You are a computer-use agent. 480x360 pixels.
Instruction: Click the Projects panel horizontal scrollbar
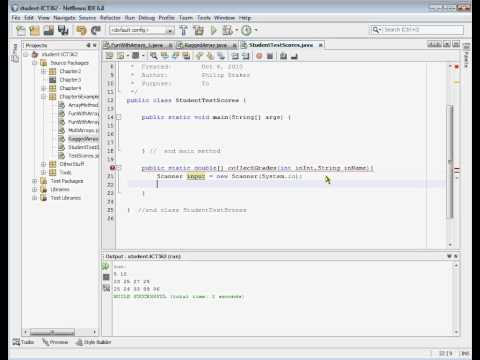pos(52,332)
